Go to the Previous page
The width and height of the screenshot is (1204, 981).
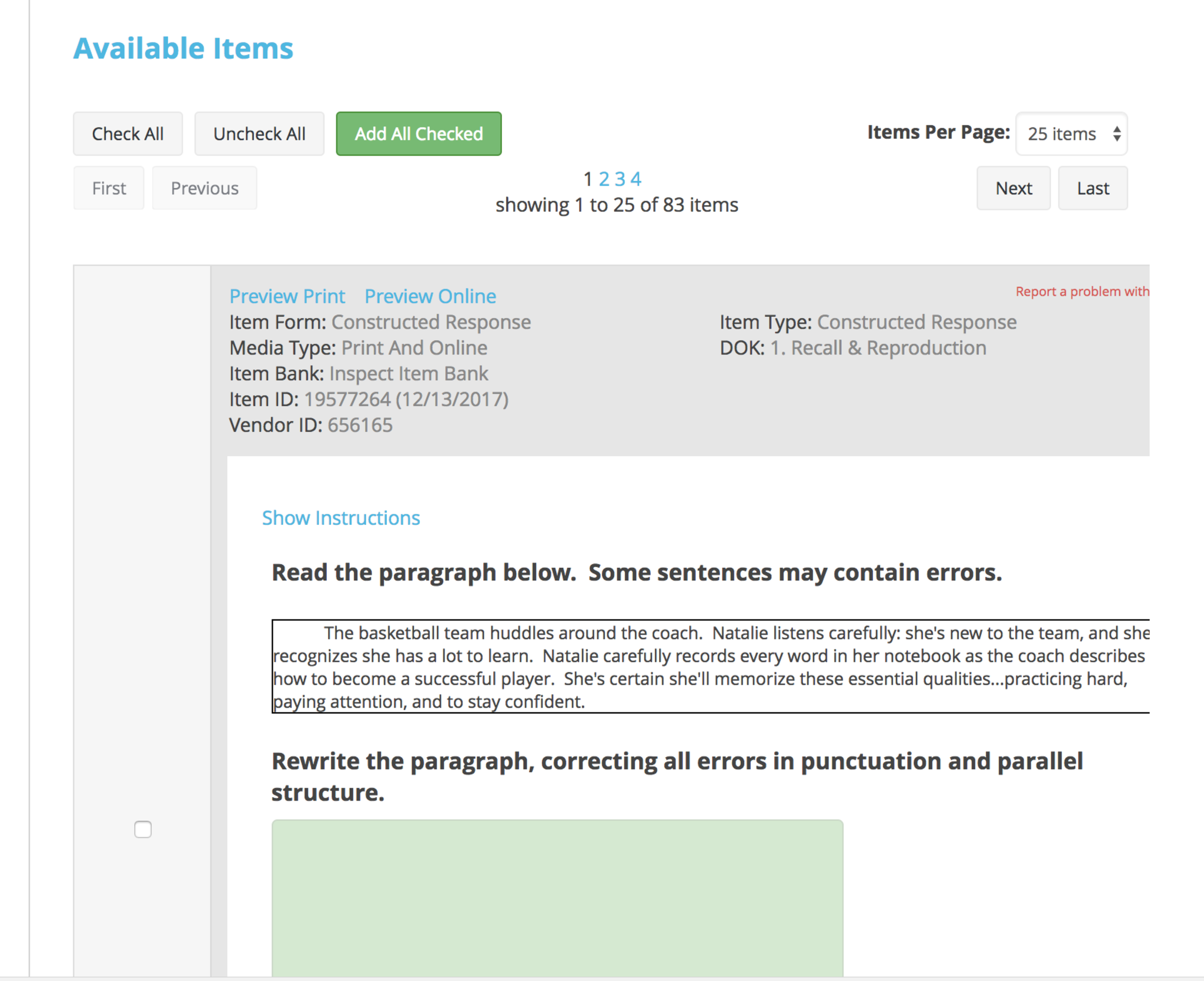[x=204, y=188]
